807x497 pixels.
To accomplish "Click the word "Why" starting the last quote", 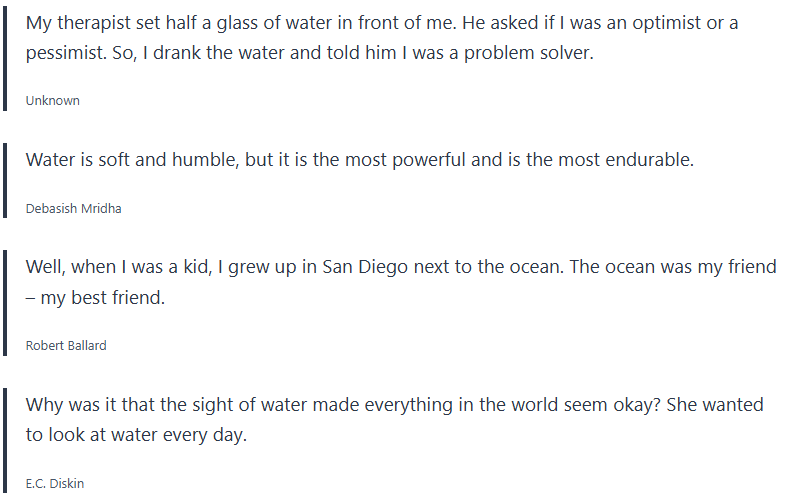I will [44, 405].
